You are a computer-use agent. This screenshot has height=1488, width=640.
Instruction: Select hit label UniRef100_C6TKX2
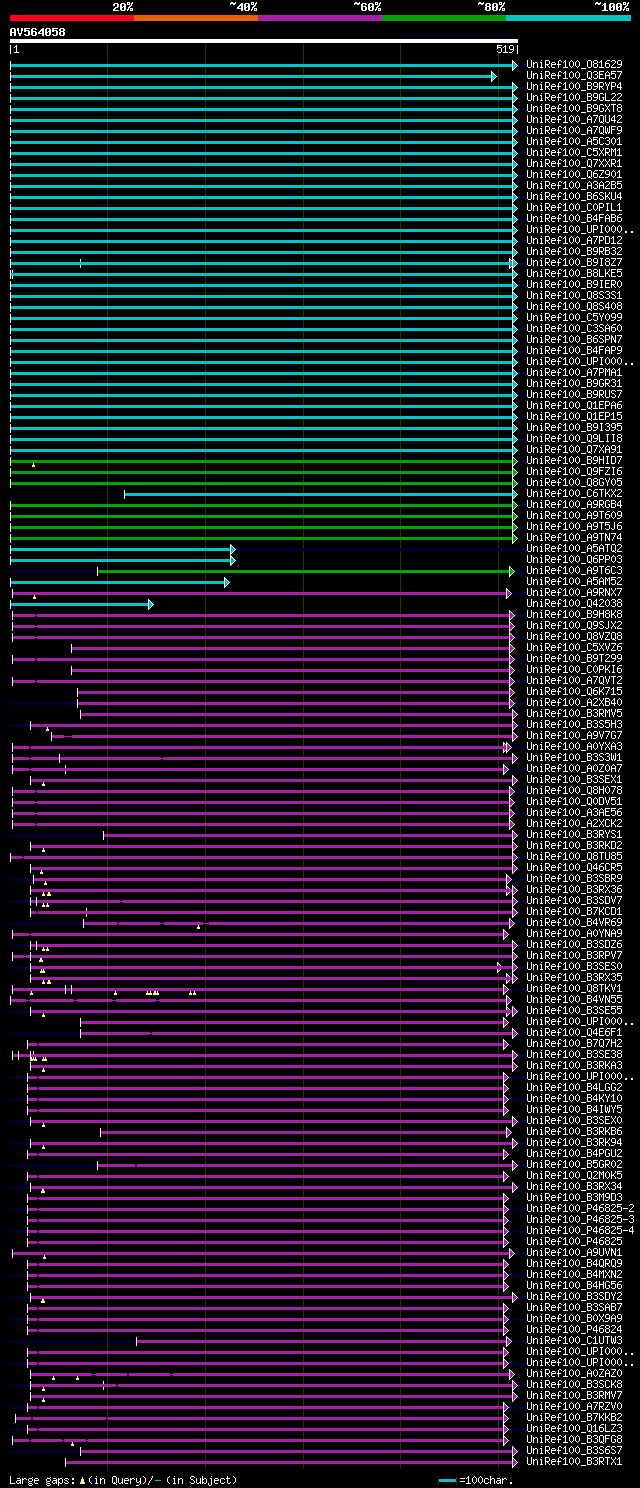[x=574, y=493]
